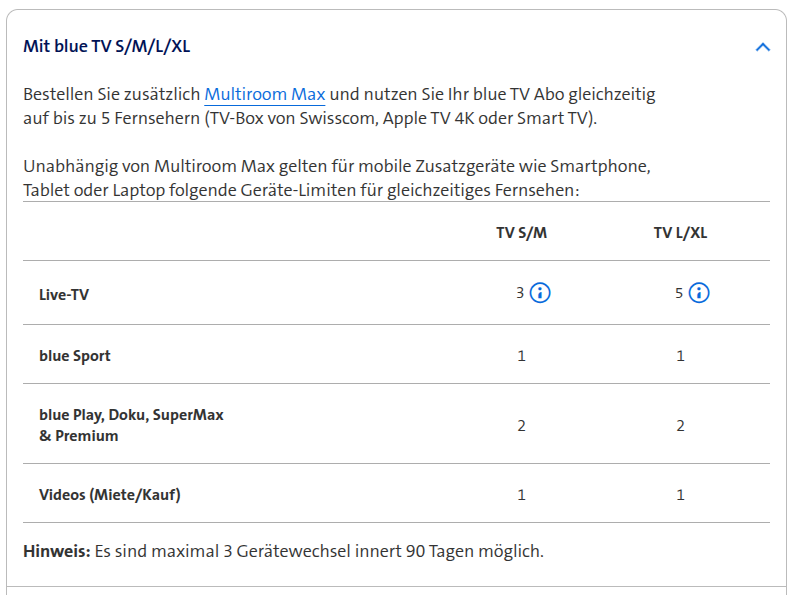Click the Live-TV value 3 for TV S/M

pyautogui.click(x=520, y=293)
